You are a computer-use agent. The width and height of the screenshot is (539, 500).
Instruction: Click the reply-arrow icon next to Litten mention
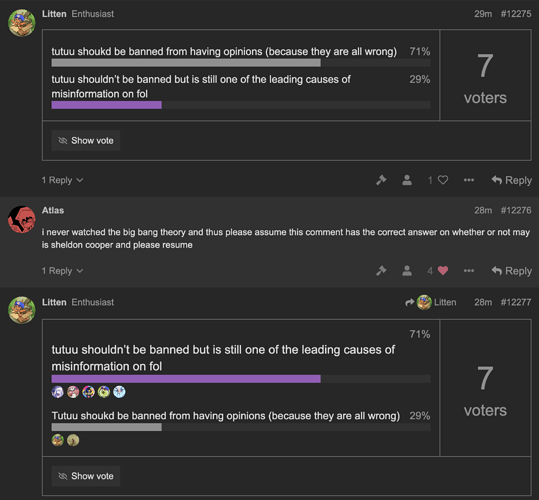pyautogui.click(x=409, y=302)
